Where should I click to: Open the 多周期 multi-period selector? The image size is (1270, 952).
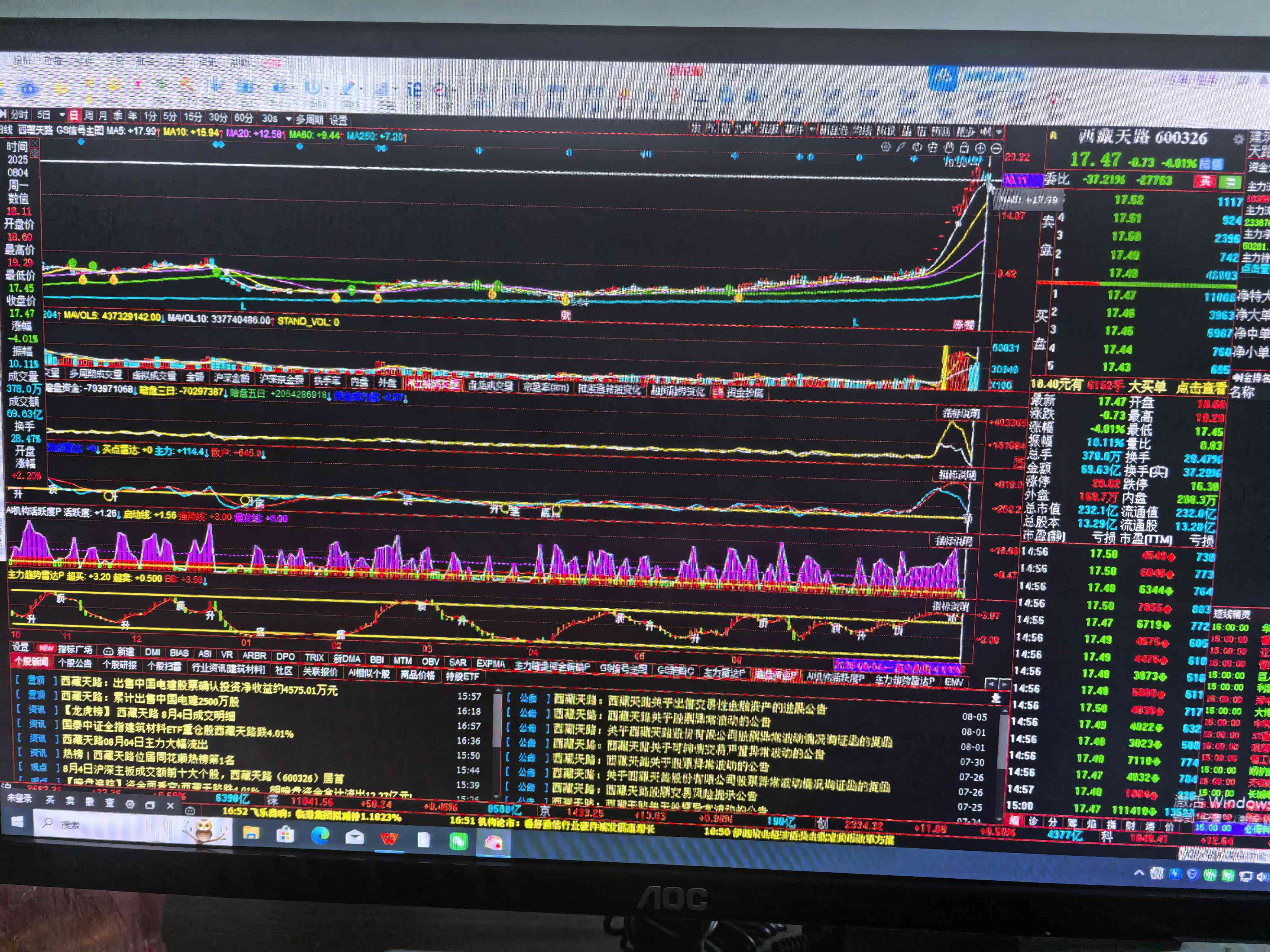click(x=309, y=119)
